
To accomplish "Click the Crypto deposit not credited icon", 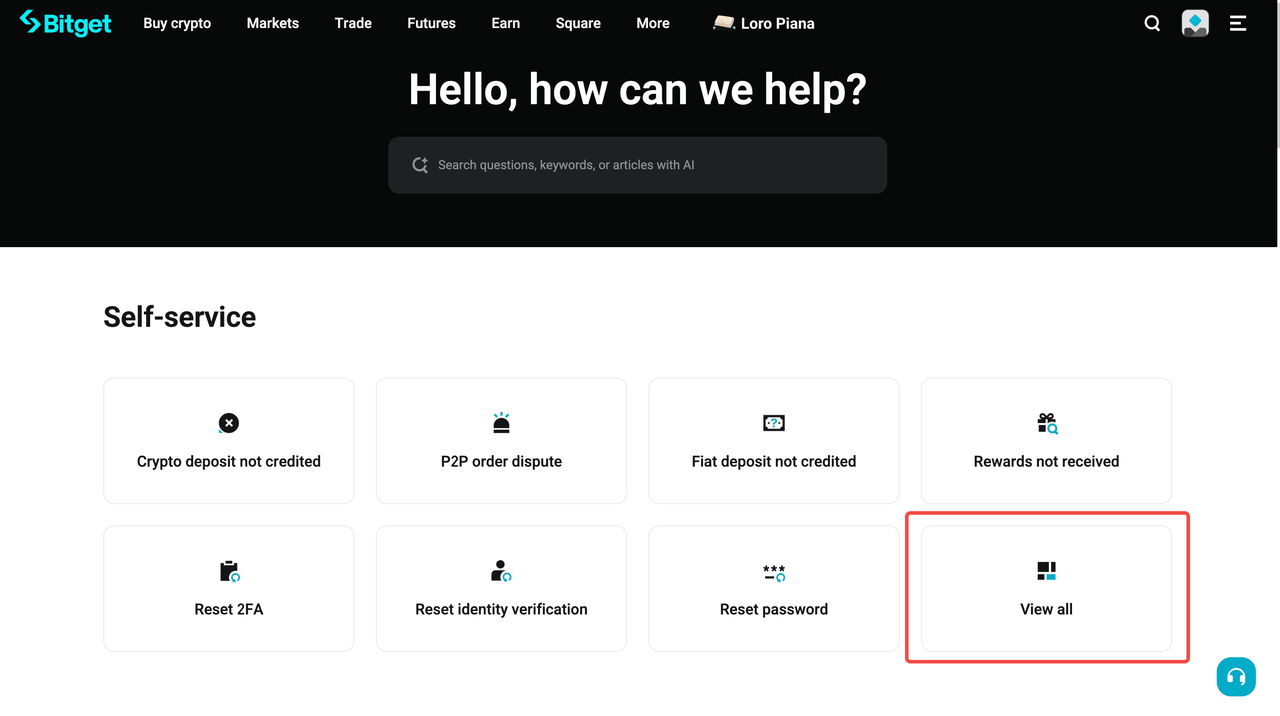I will click(228, 423).
